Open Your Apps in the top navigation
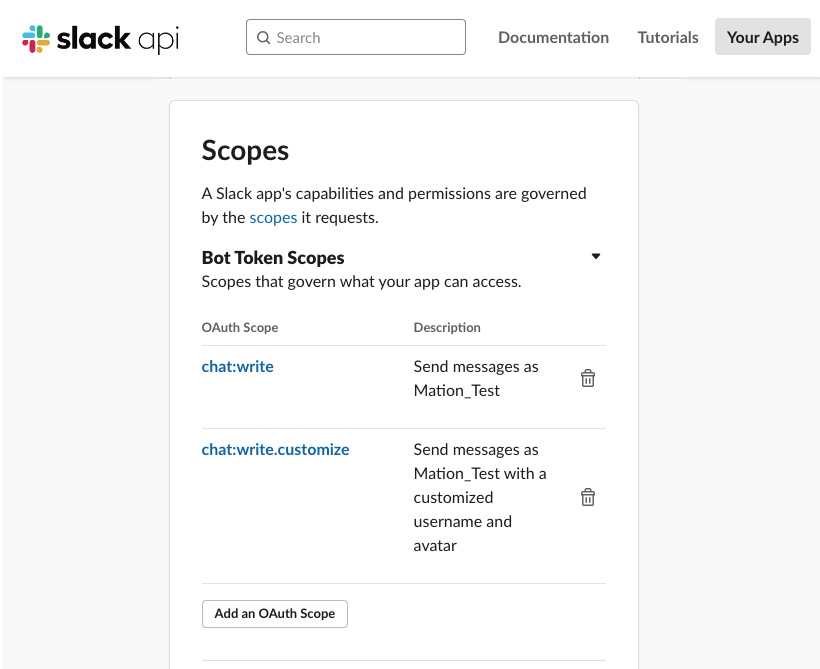820x669 pixels. 762,37
